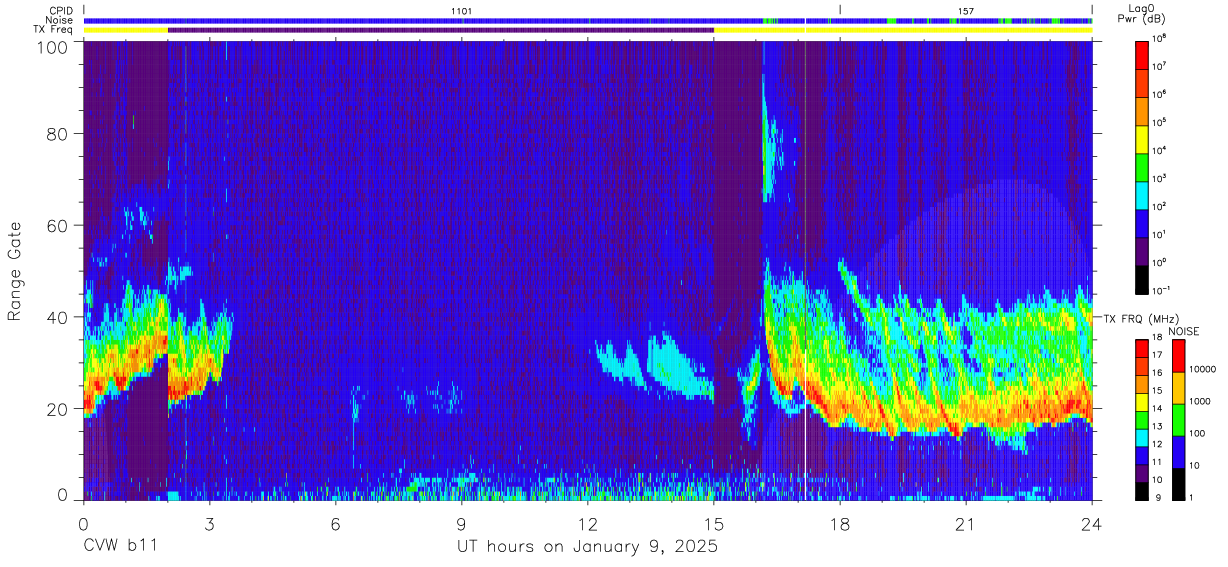This screenshot has width=1228, height=567.
Task: Click the blue Noise strip above the plot
Action: point(588,20)
